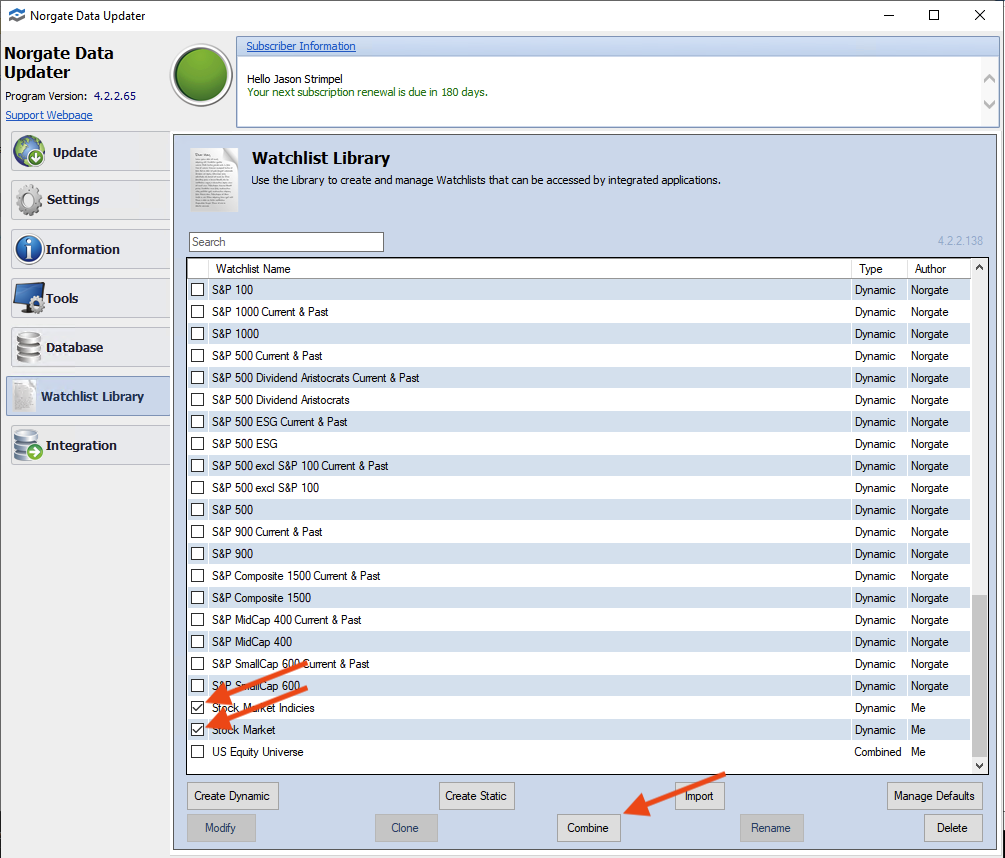Click the green update status indicator
Viewport: 1005px width, 858px height.
[200, 75]
